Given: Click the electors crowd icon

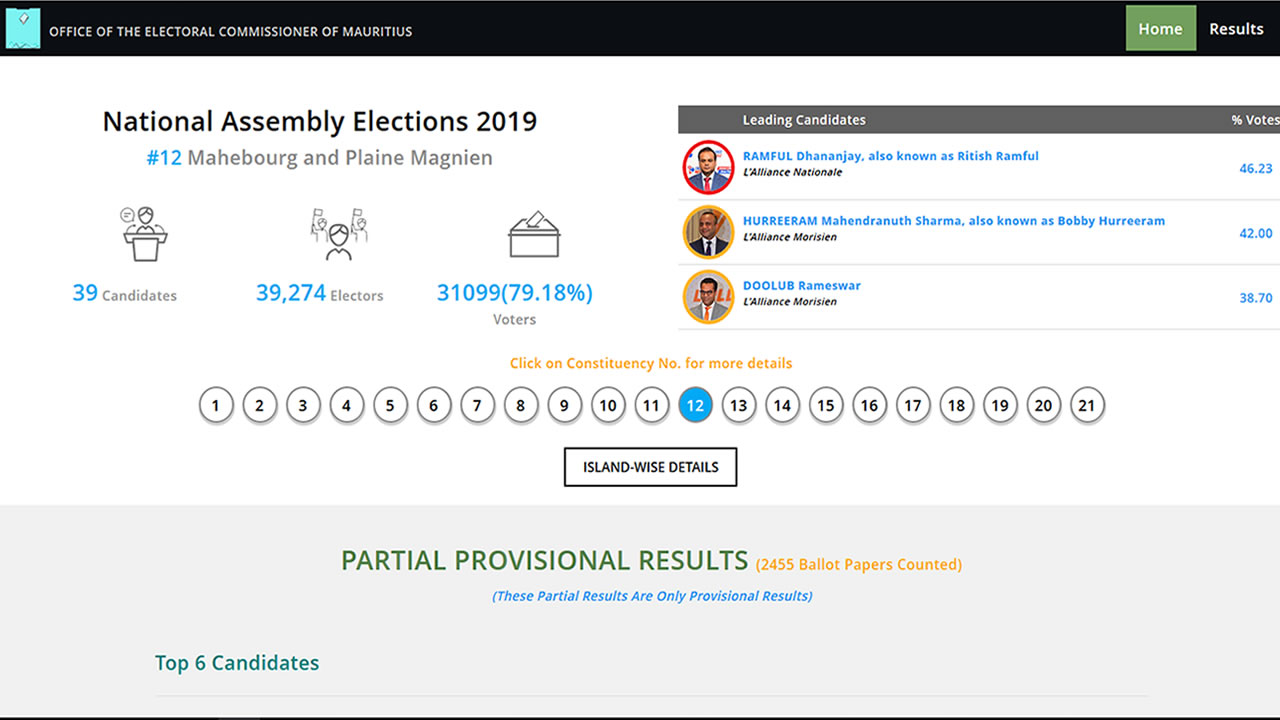Looking at the screenshot, I should coord(339,233).
